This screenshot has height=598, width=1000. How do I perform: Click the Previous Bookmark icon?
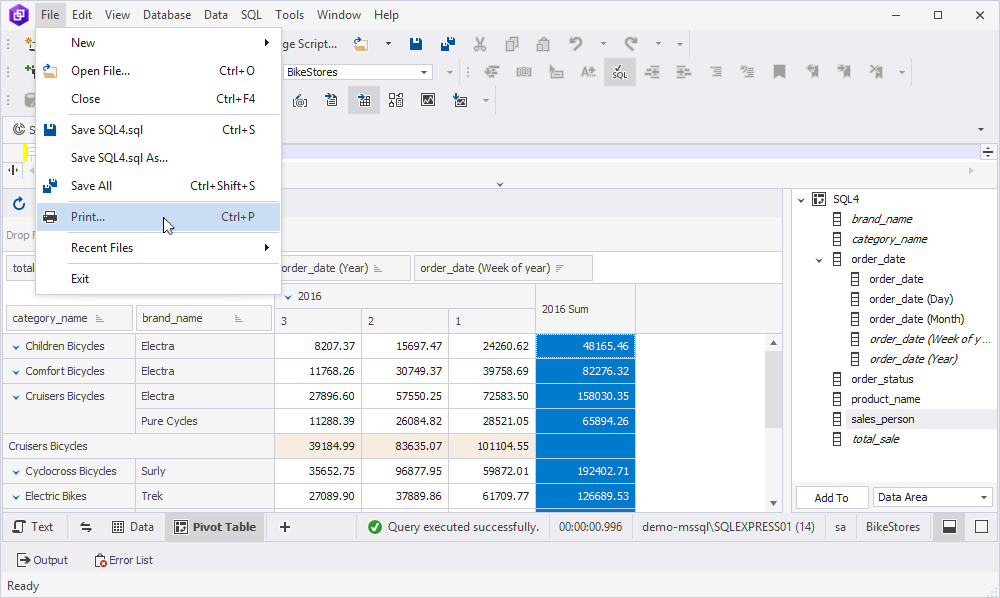[812, 72]
